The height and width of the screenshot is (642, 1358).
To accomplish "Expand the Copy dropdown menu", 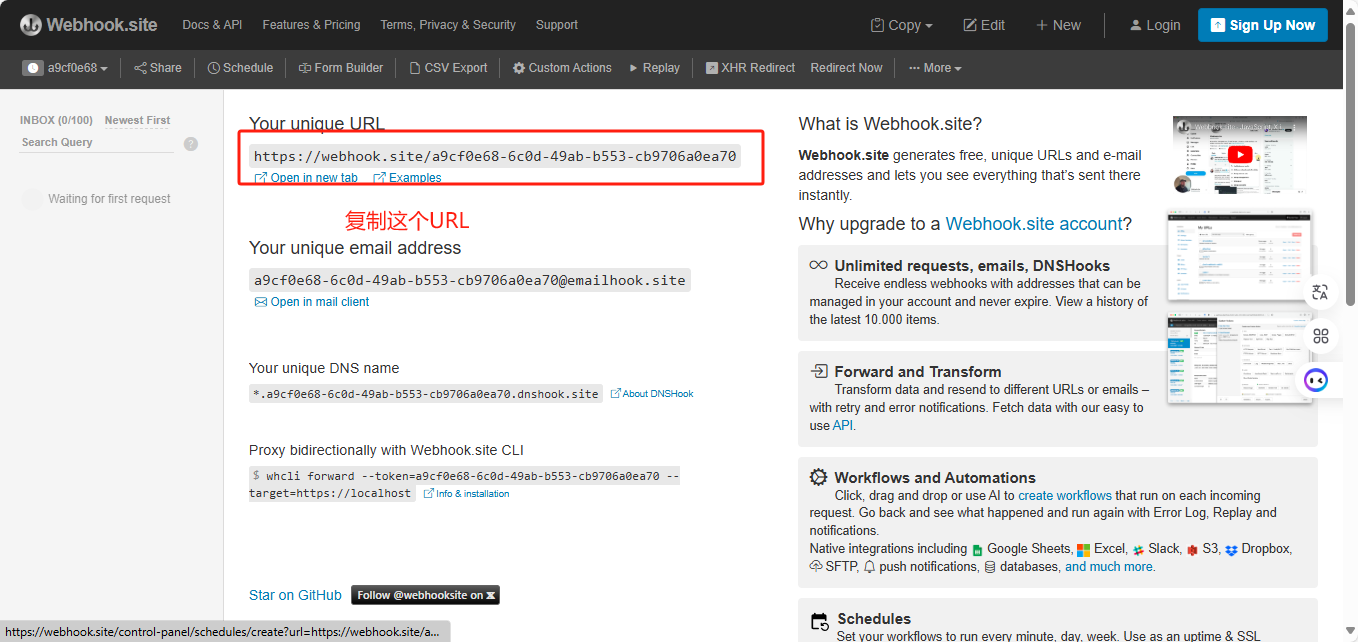I will 902,25.
